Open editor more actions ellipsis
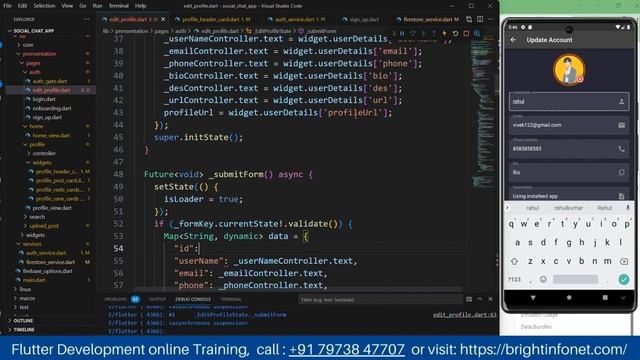 coord(491,19)
